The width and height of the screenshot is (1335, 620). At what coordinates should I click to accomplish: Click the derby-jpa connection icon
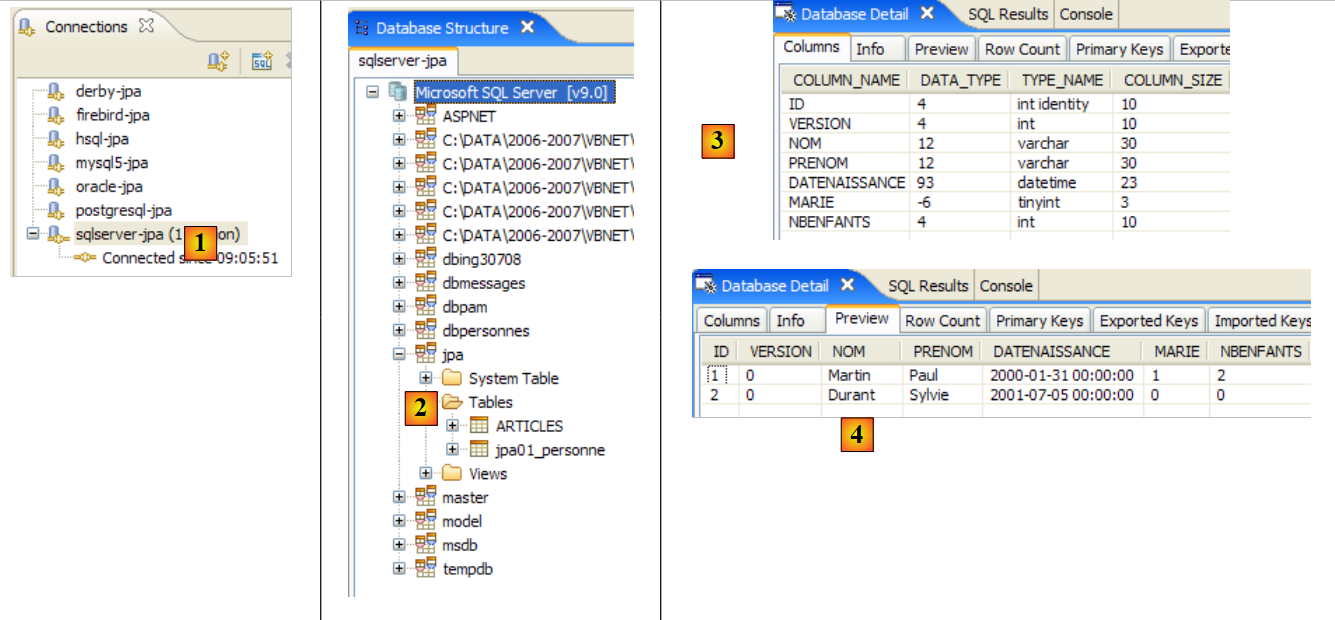tap(57, 92)
